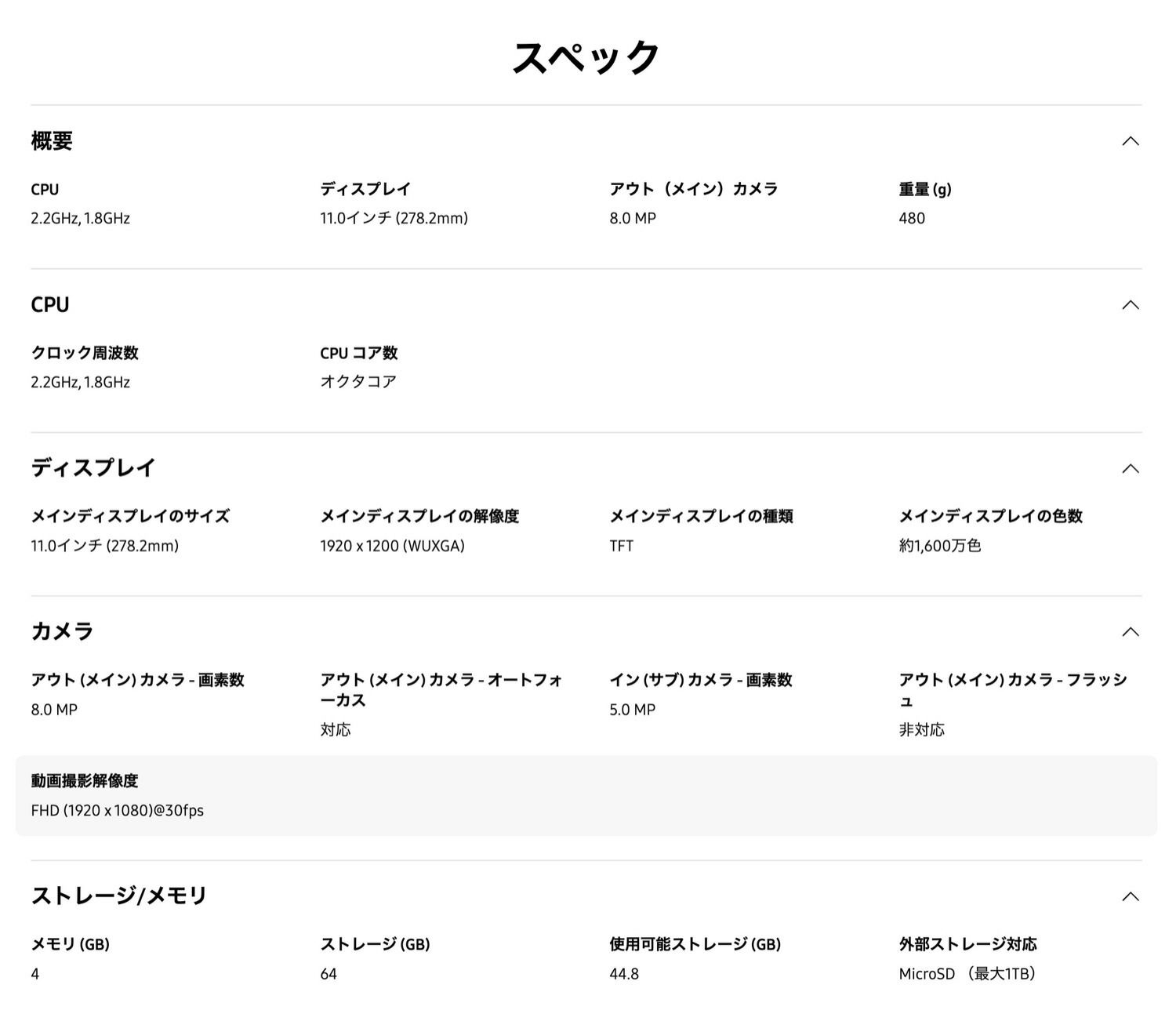Image resolution: width=1176 pixels, height=1021 pixels.
Task: Collapse the 概要 section chevron
Action: click(x=1129, y=141)
